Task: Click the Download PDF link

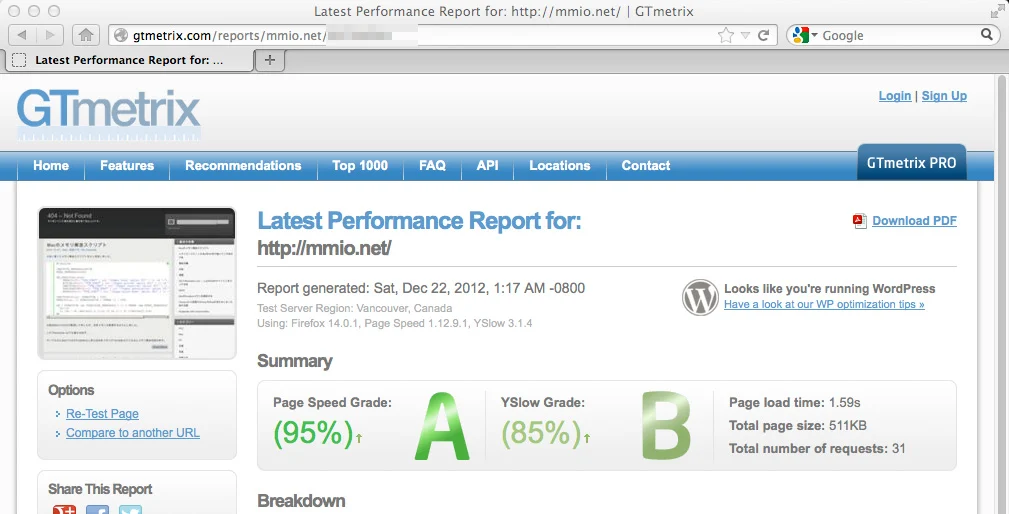Action: click(914, 221)
